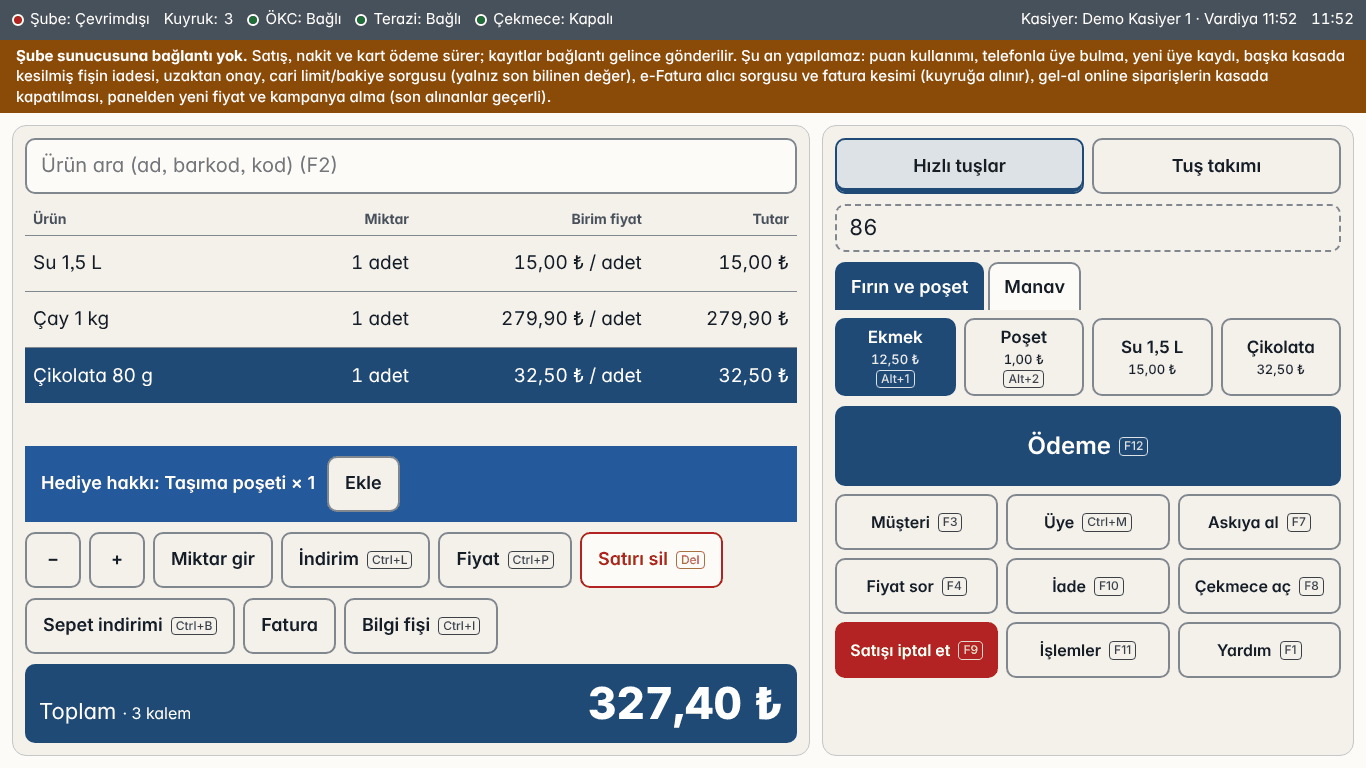Print a Bilgi fişi information receipt
Viewport: 1366px width, 768px height.
coord(421,626)
